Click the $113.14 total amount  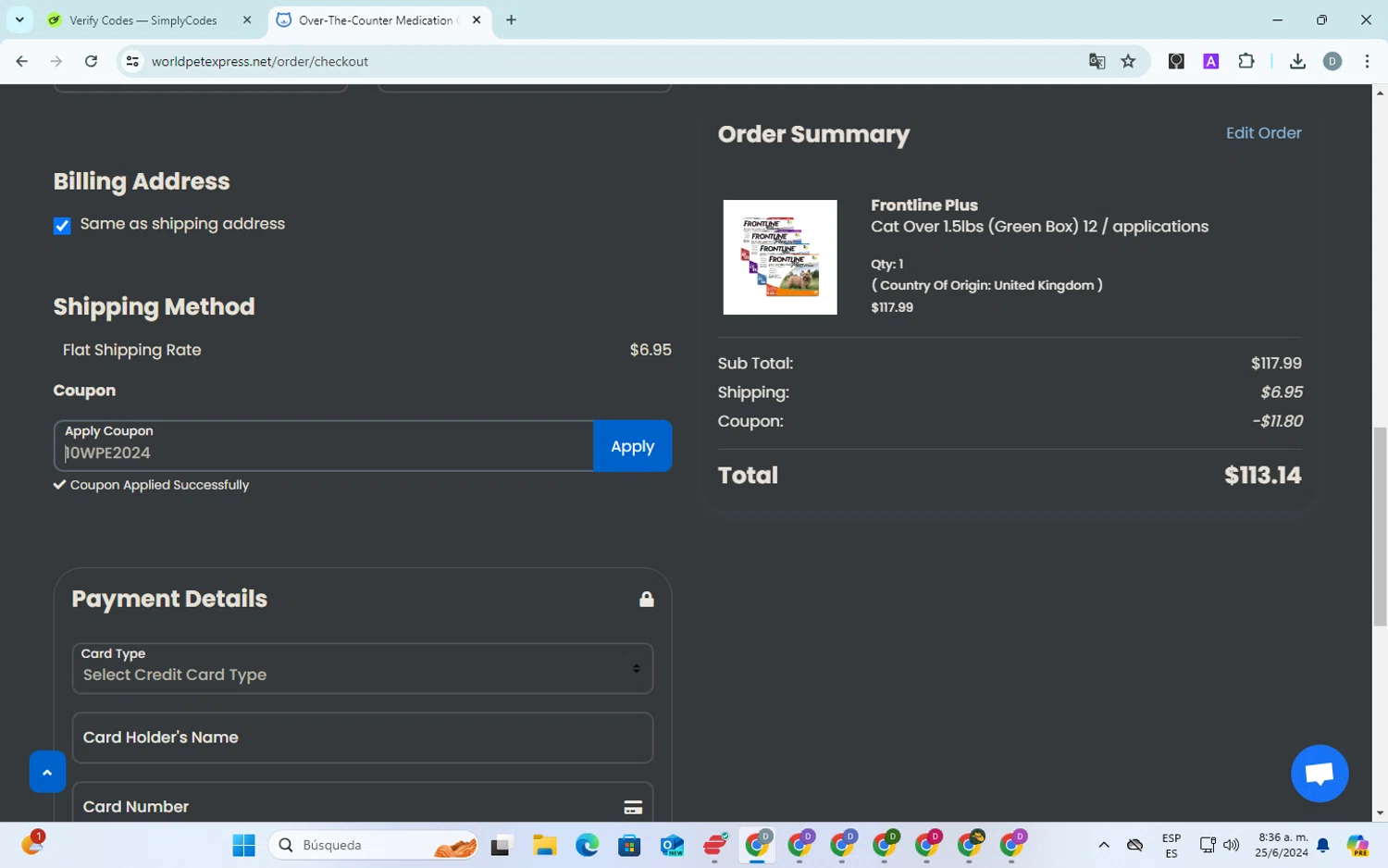(x=1262, y=476)
